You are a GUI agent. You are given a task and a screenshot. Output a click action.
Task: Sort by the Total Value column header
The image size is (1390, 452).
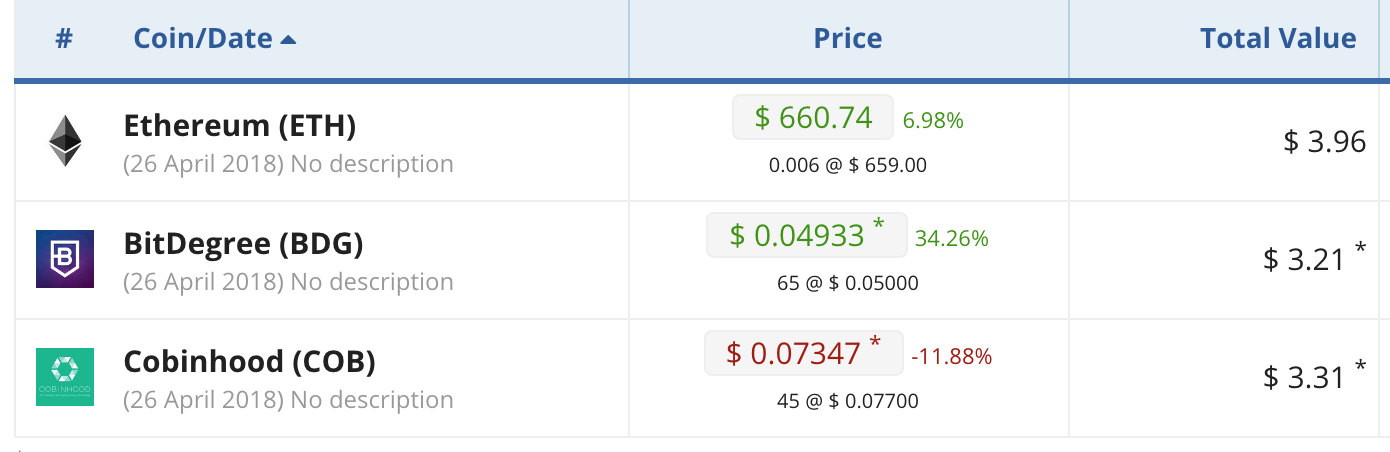click(x=1278, y=39)
